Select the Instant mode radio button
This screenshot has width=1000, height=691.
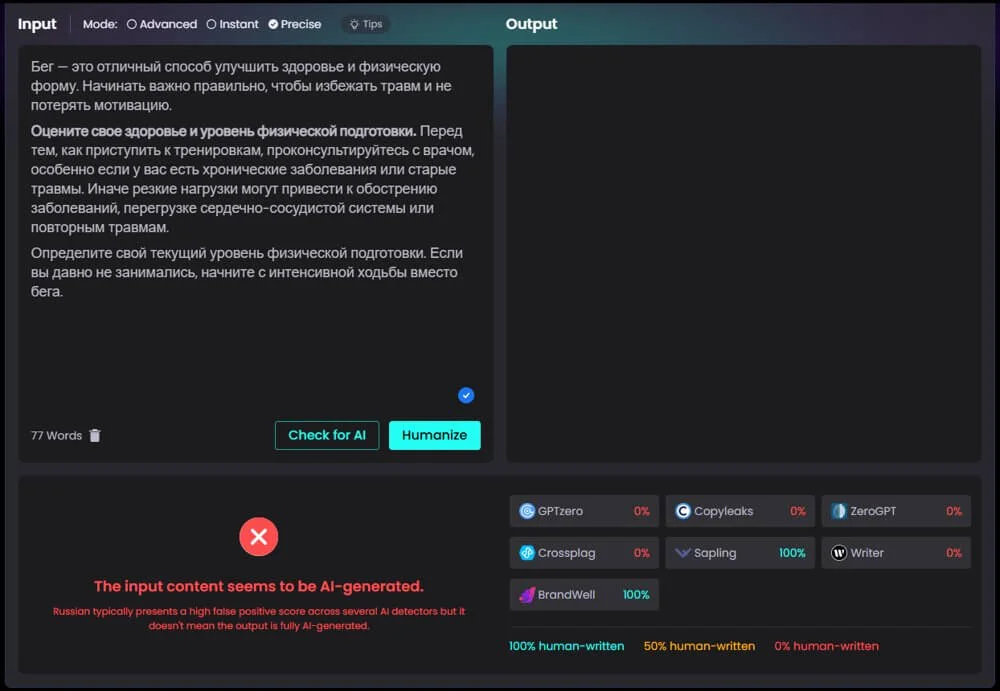(x=211, y=24)
